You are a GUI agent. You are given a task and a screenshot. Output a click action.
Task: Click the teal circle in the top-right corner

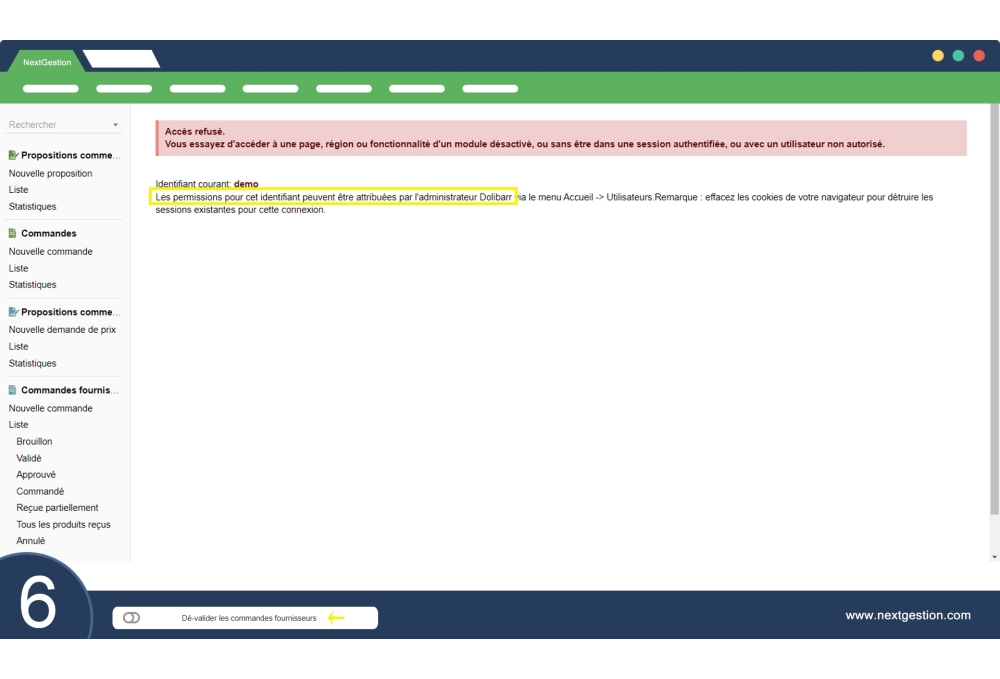click(959, 55)
